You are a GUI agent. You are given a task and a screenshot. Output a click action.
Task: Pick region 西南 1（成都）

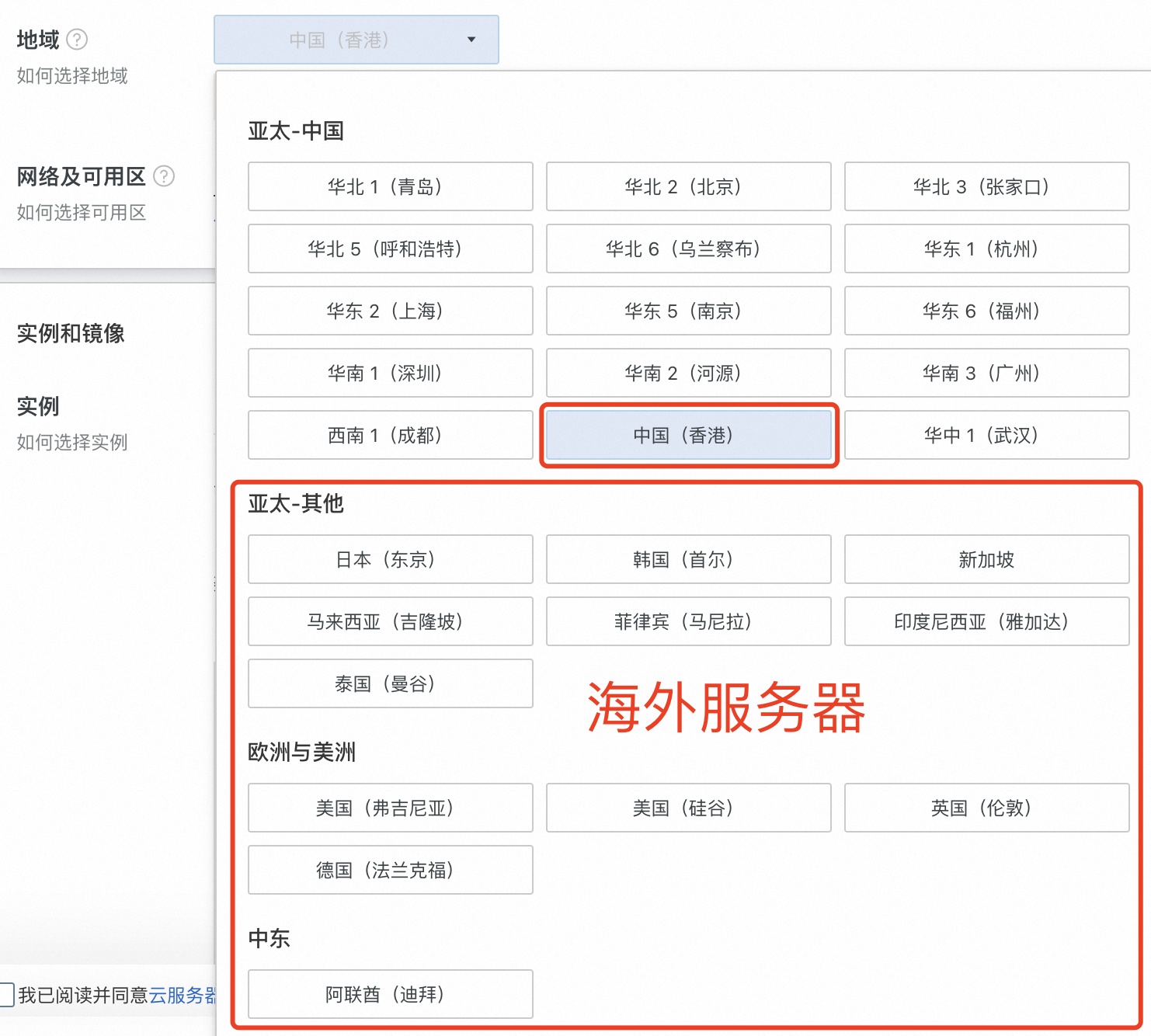pos(391,435)
